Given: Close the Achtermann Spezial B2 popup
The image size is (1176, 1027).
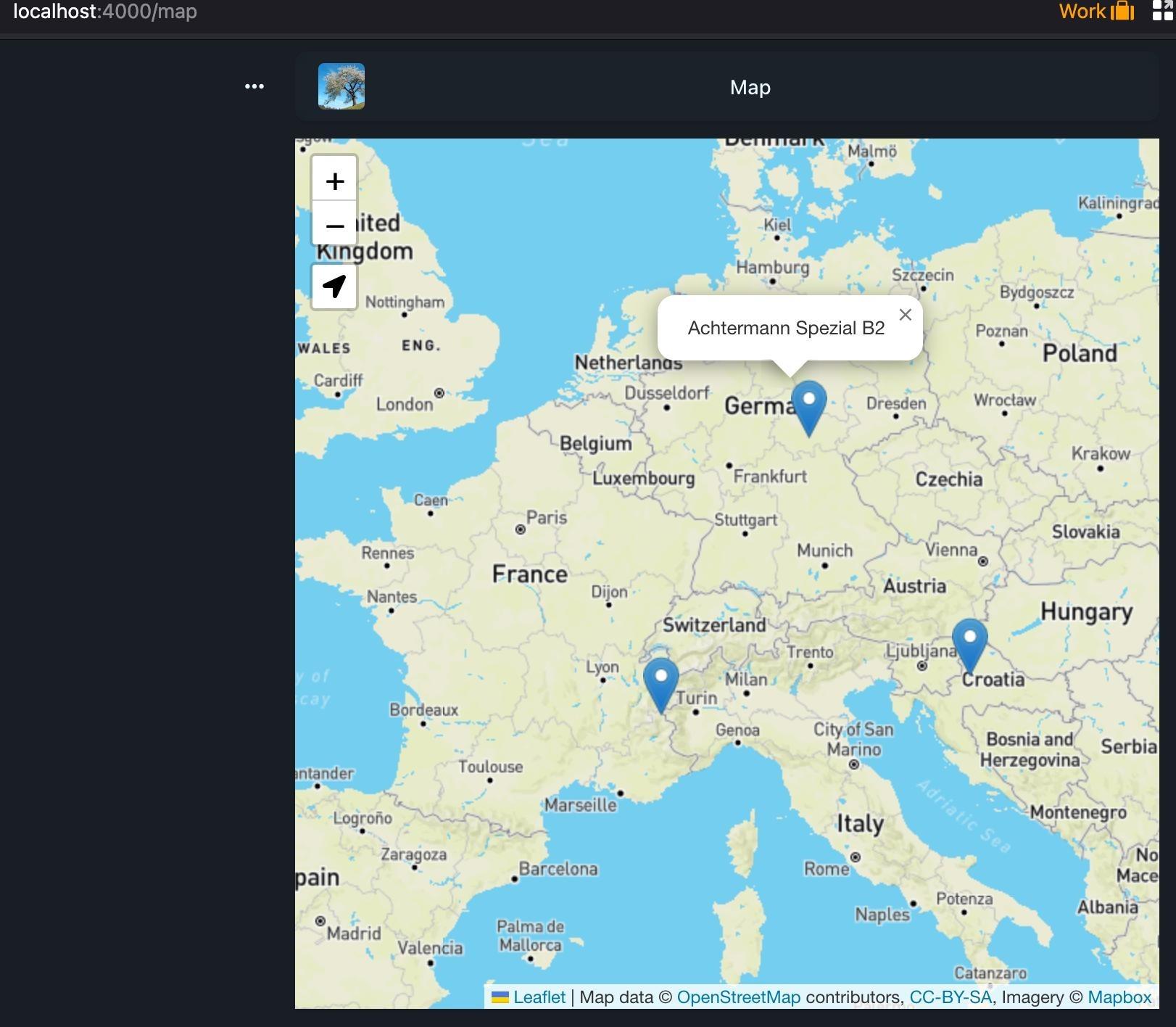Looking at the screenshot, I should (905, 315).
